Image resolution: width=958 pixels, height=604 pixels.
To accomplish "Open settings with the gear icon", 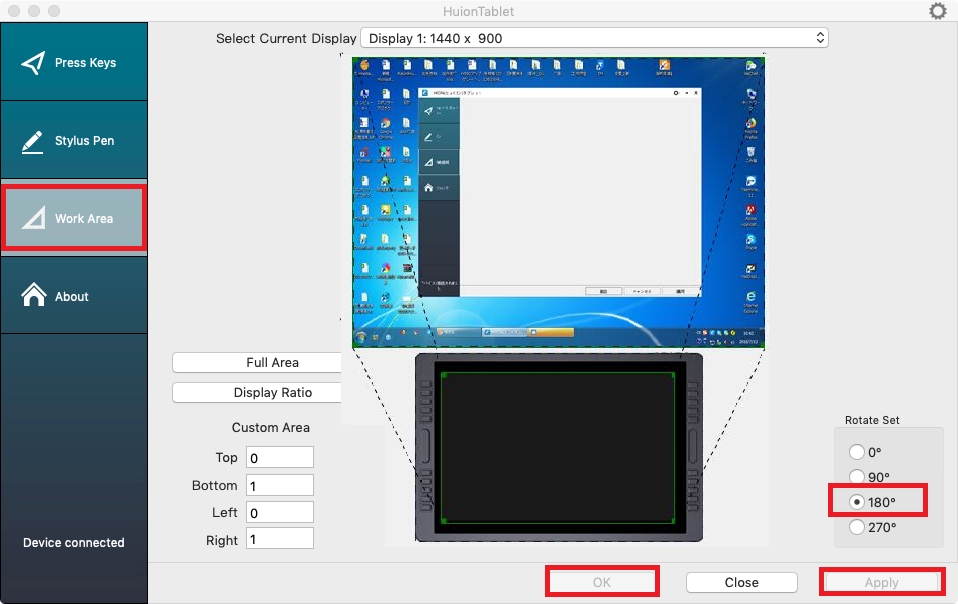I will click(x=937, y=11).
